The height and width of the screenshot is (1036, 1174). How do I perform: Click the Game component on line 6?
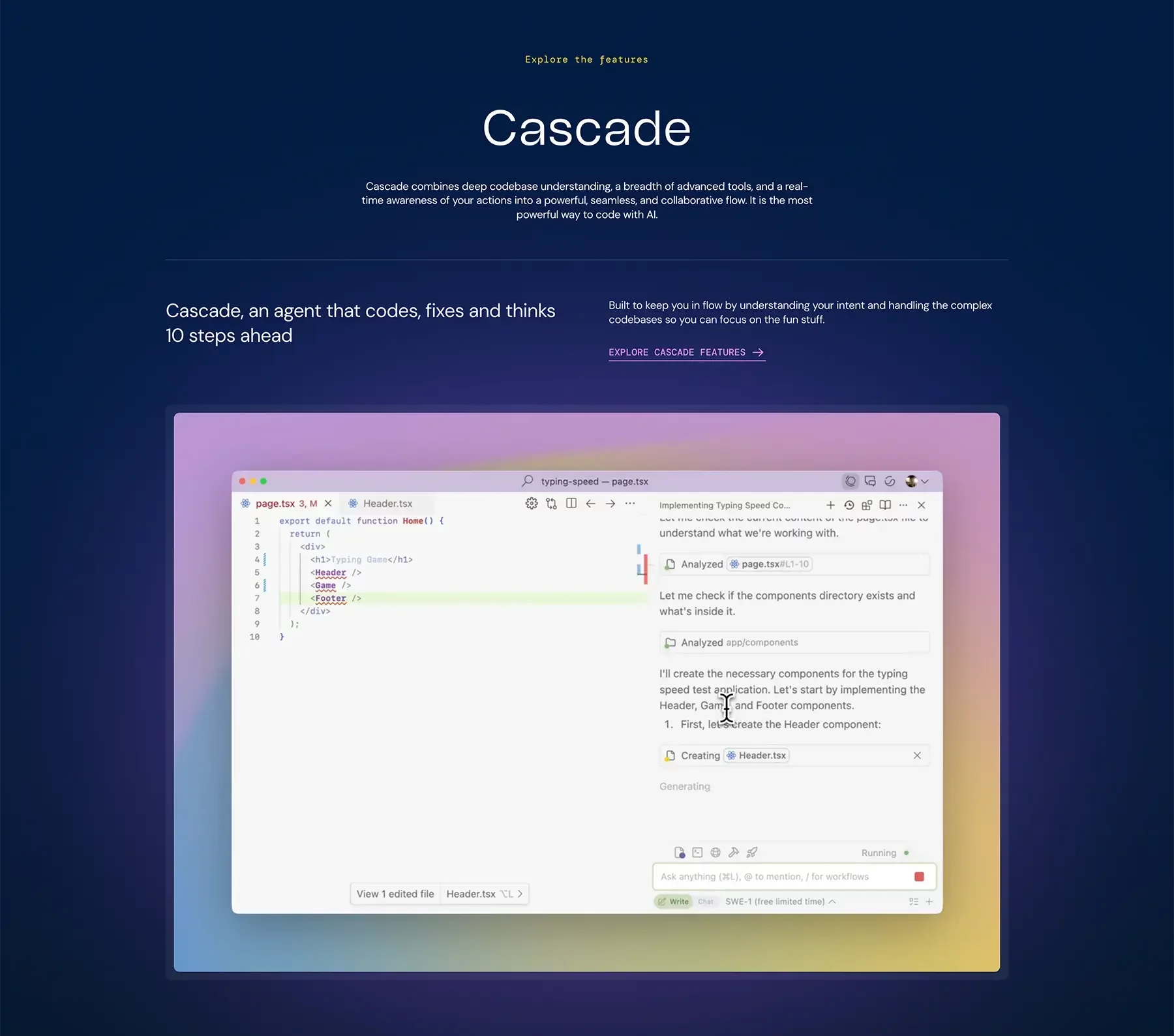click(325, 585)
